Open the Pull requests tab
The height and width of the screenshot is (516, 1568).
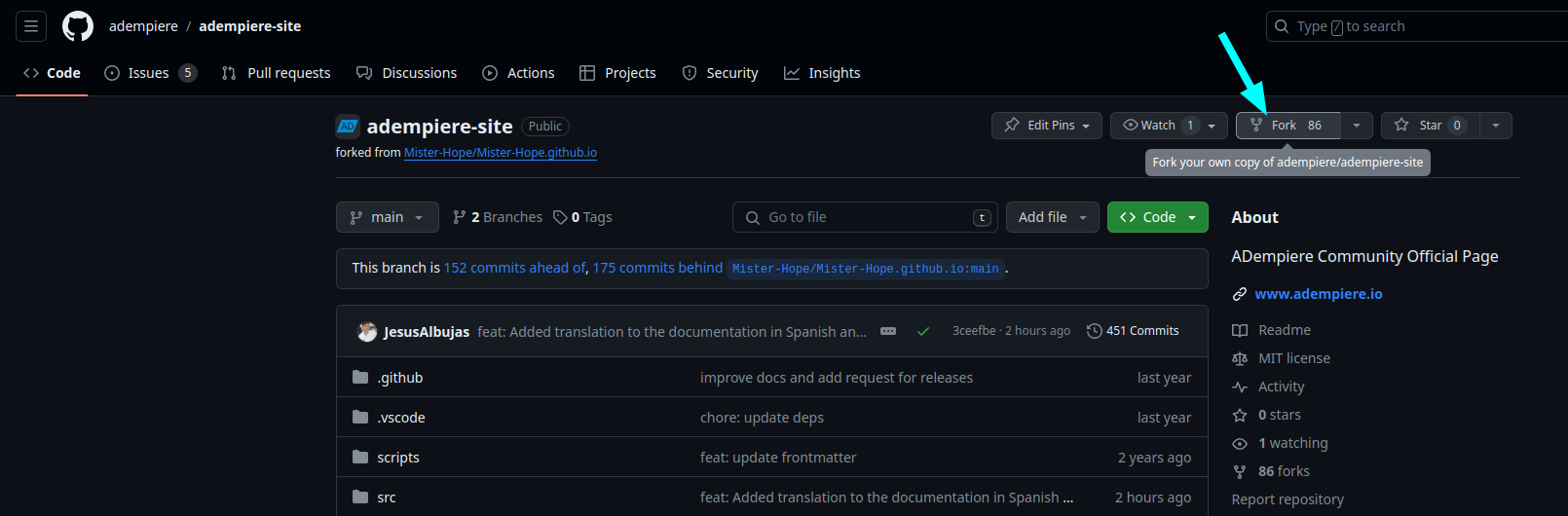[x=276, y=73]
